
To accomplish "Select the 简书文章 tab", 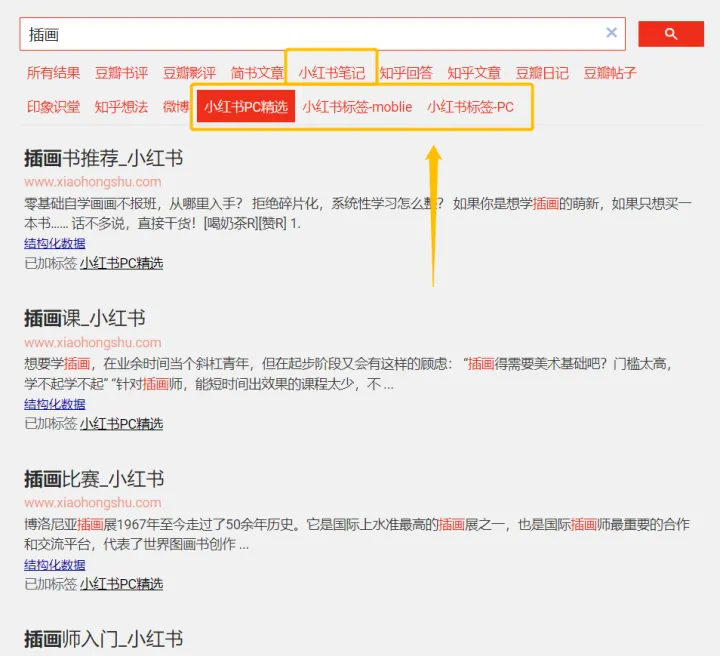I will (x=257, y=73).
